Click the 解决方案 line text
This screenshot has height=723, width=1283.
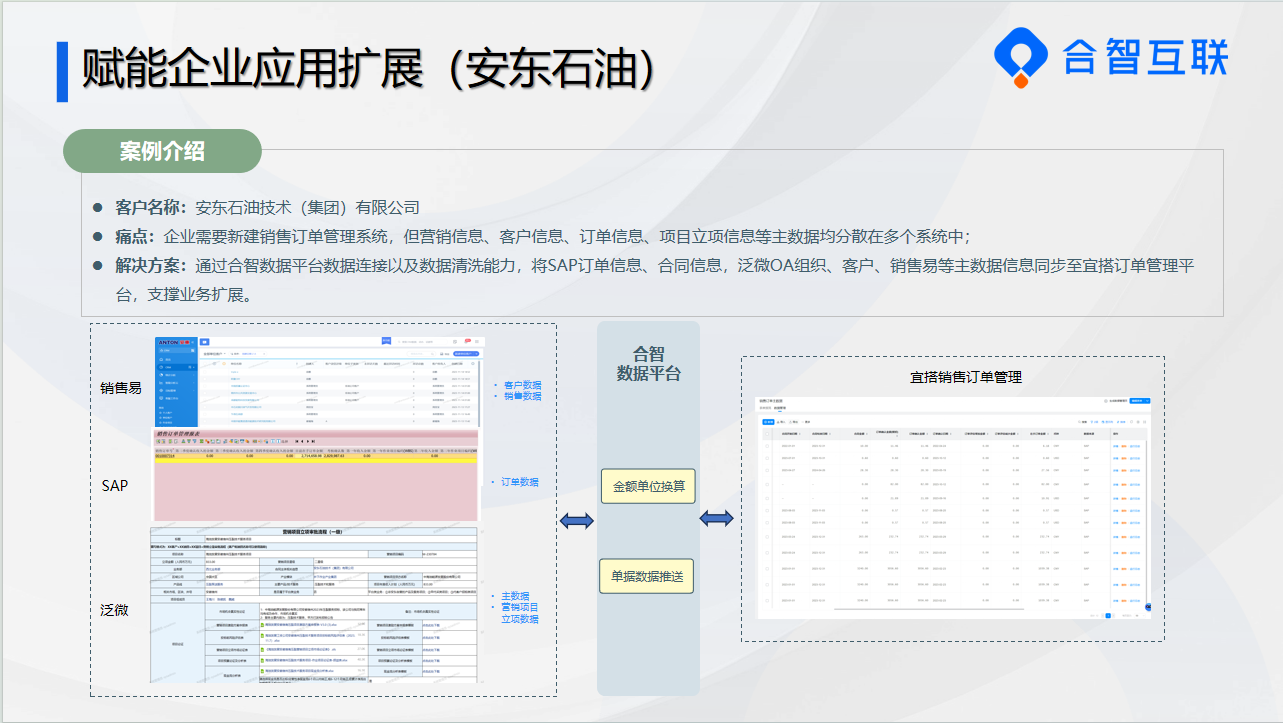pyautogui.click(x=655, y=280)
